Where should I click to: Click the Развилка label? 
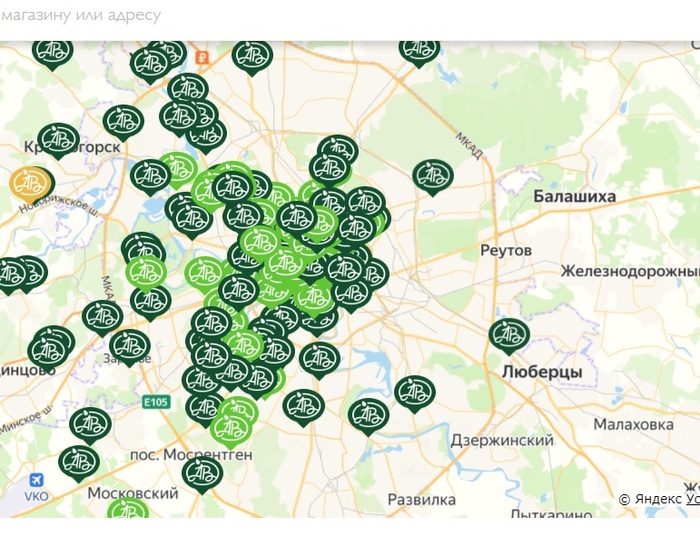[x=421, y=499]
